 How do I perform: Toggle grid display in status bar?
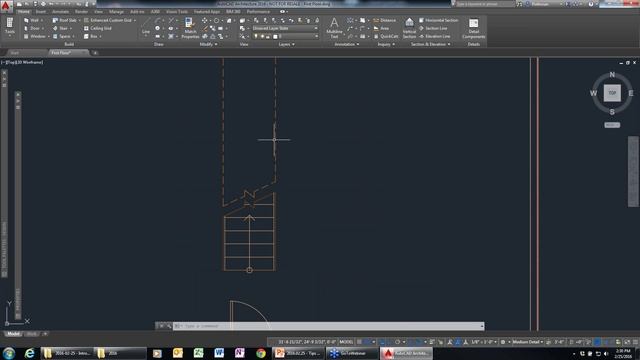click(x=360, y=342)
